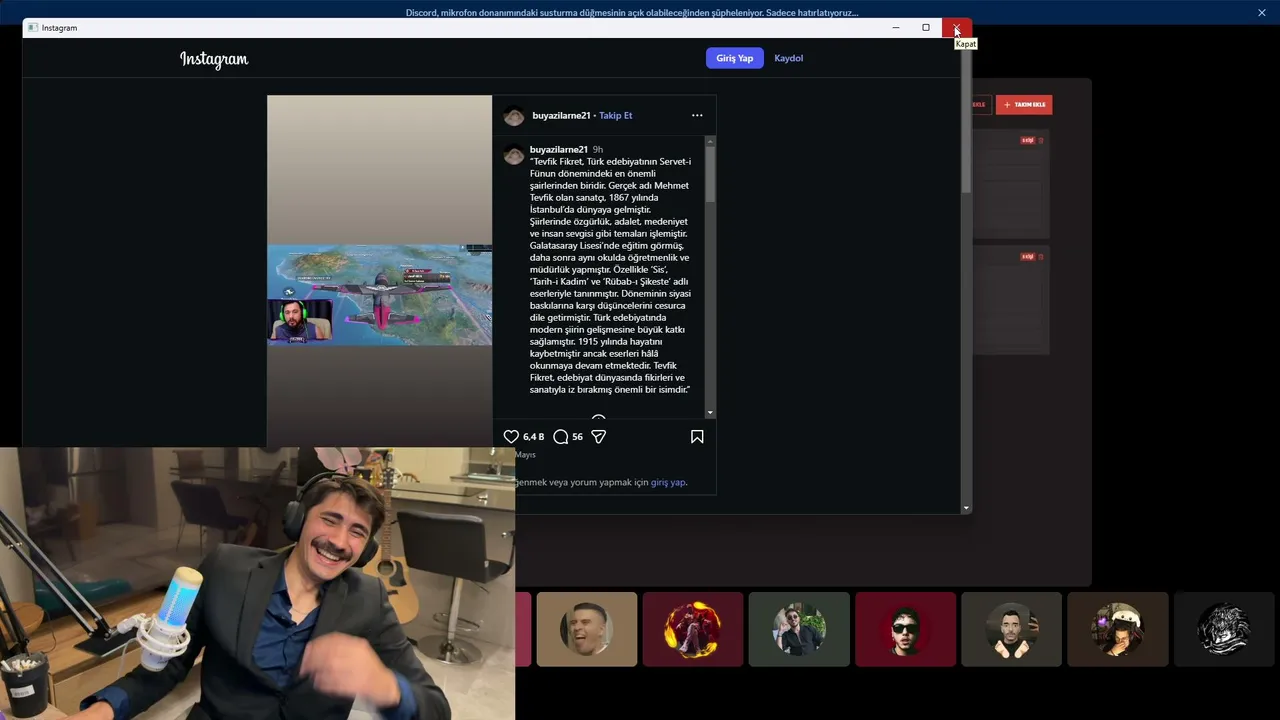Select the bald bearded man avatar tile
Image resolution: width=1280 pixels, height=720 pixels.
point(1011,629)
